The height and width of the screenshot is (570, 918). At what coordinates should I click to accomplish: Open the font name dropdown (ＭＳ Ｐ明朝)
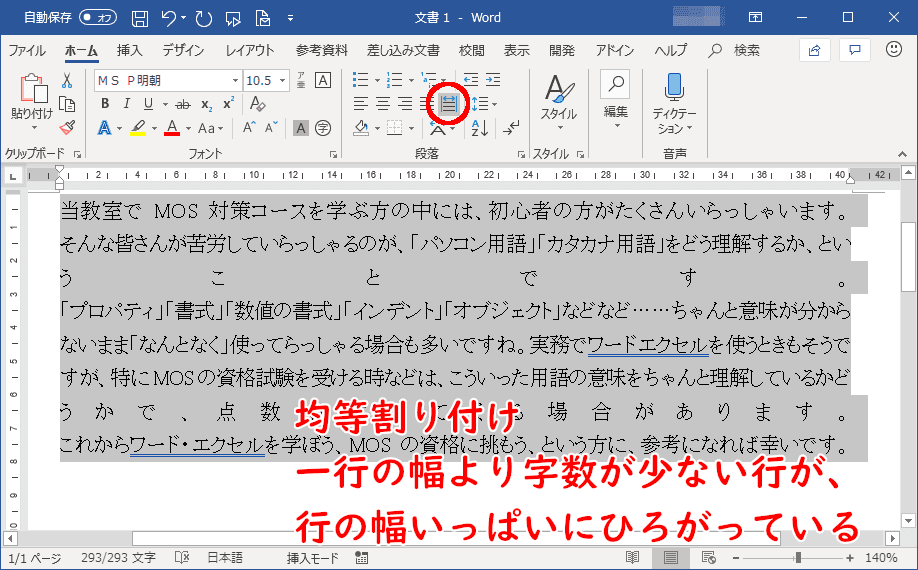coord(236,80)
